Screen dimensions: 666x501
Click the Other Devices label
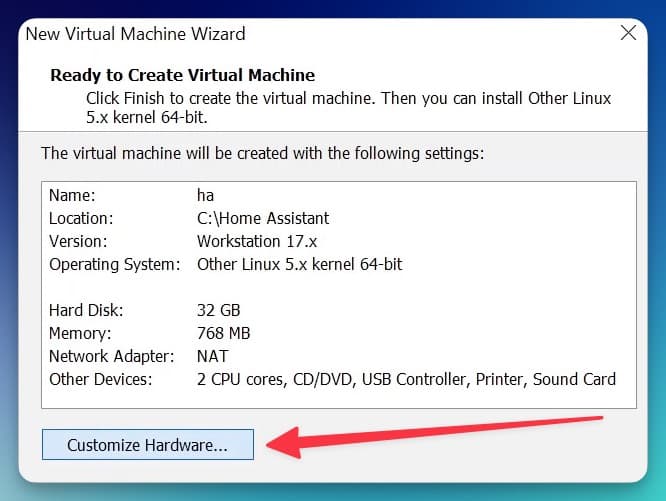click(x=101, y=379)
